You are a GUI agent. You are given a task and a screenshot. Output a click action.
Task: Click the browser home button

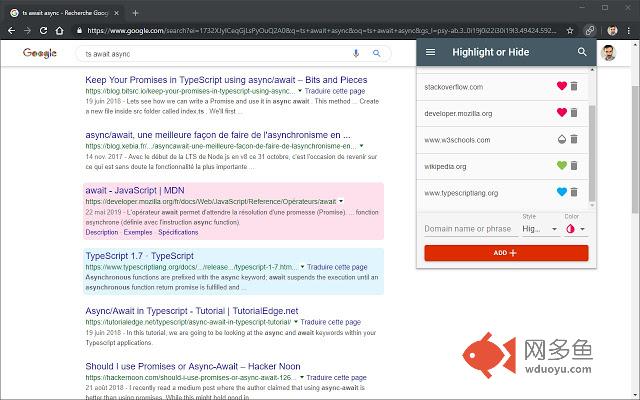pyautogui.click(x=60, y=31)
